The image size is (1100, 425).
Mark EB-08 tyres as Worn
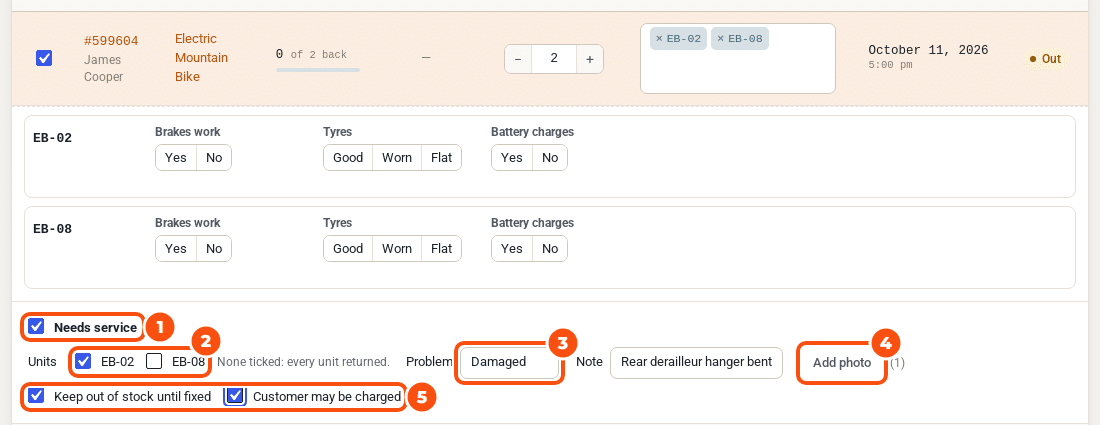click(x=397, y=249)
